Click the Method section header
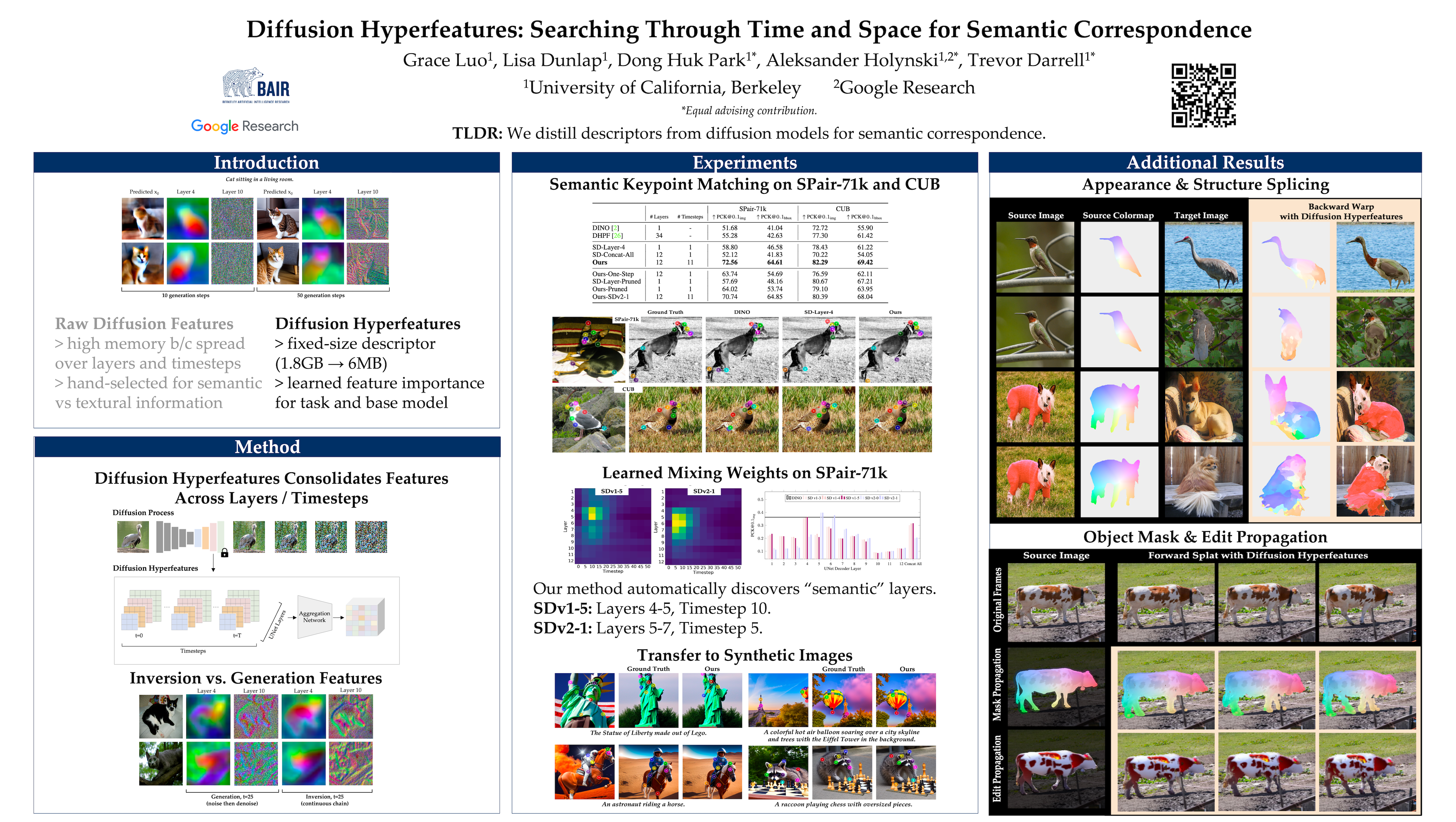Image resolution: width=1456 pixels, height=822 pixels. pos(267,446)
